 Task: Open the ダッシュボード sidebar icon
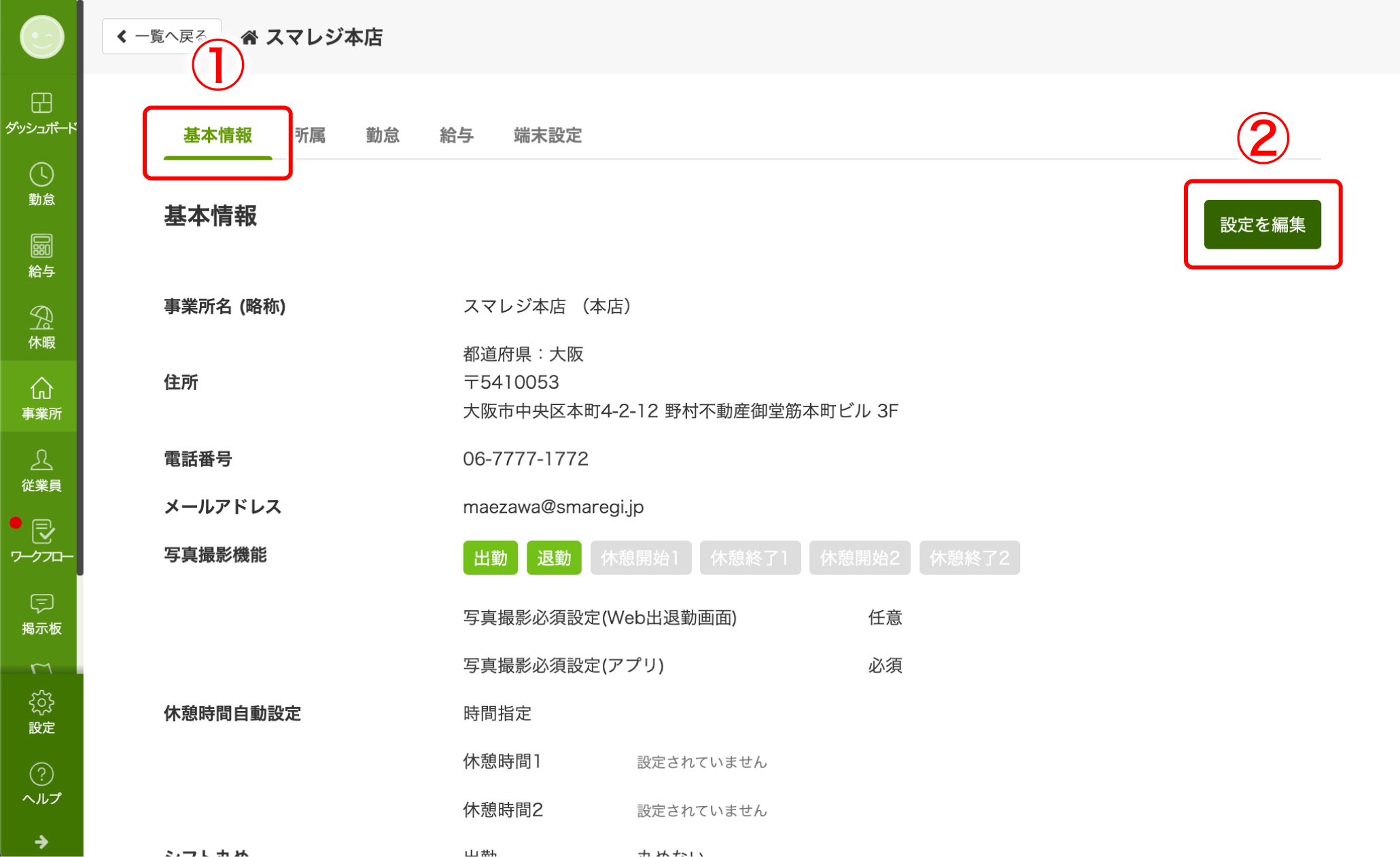[41, 111]
